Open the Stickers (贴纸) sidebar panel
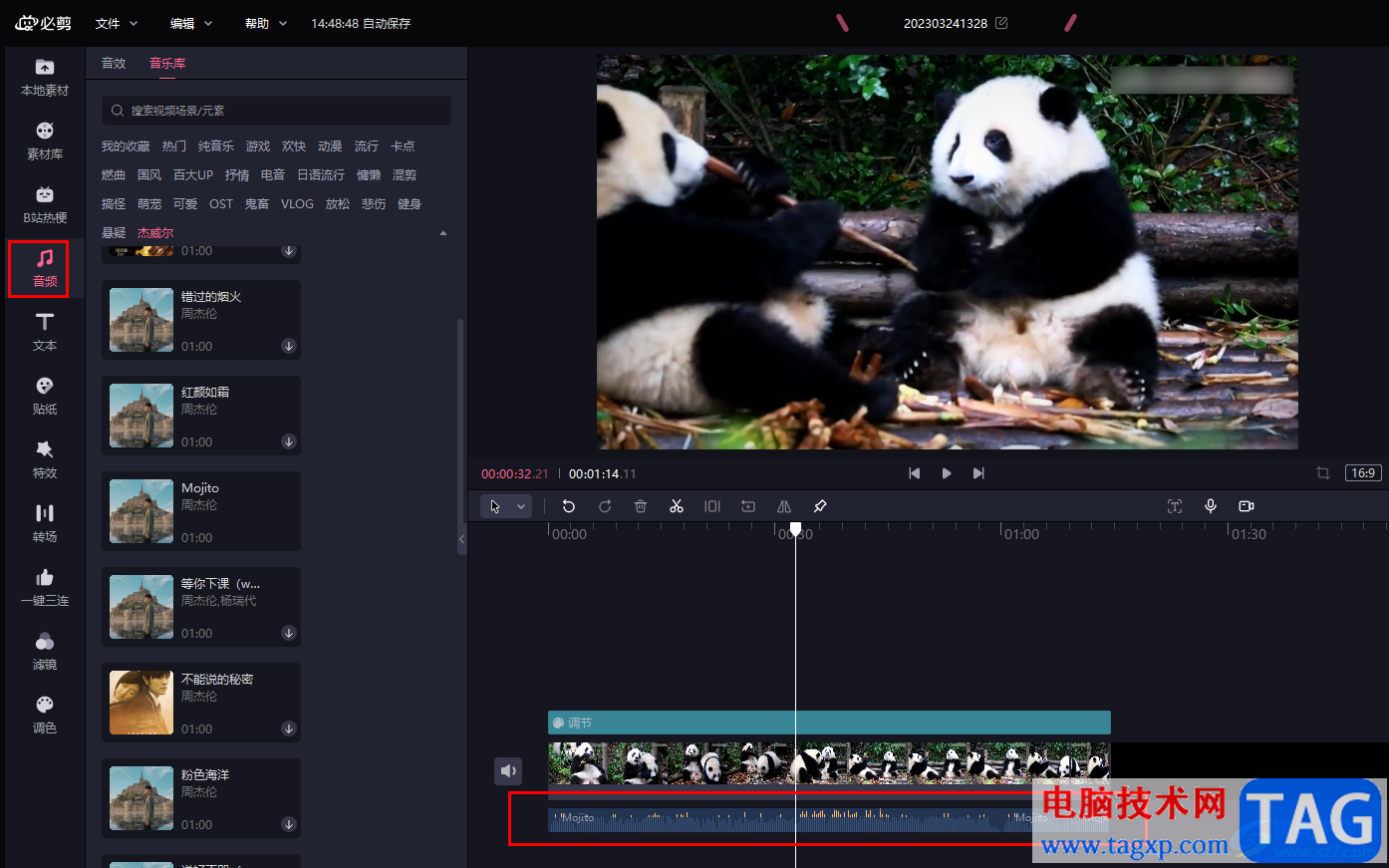This screenshot has height=868, width=1389. point(45,396)
